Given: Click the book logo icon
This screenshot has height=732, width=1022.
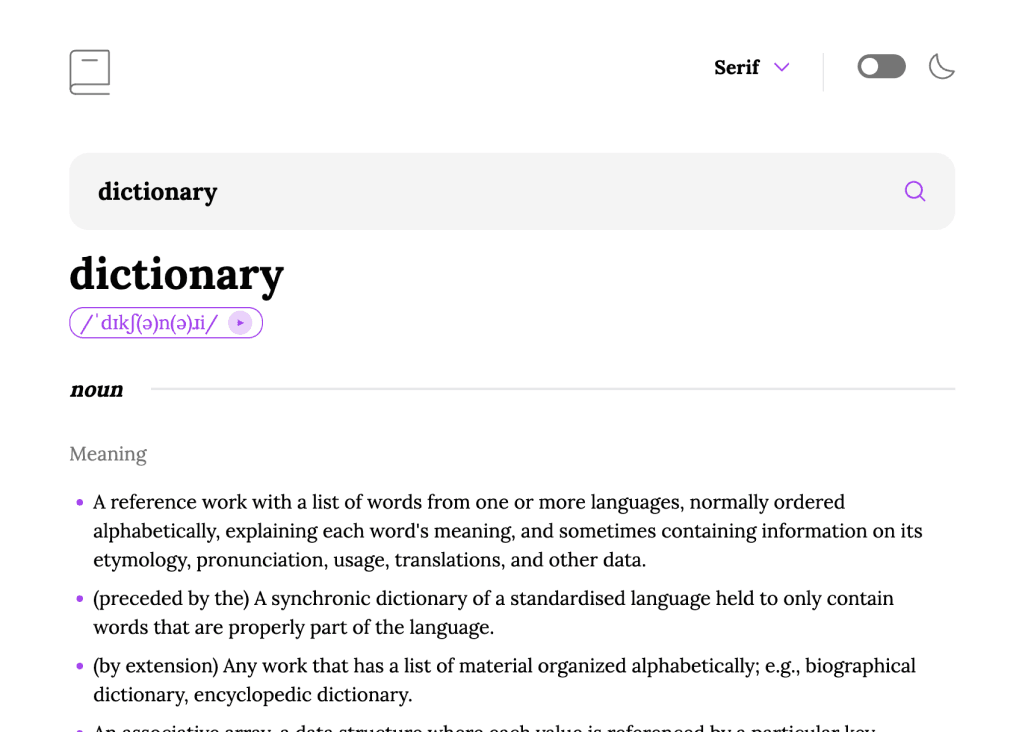Looking at the screenshot, I should (89, 72).
